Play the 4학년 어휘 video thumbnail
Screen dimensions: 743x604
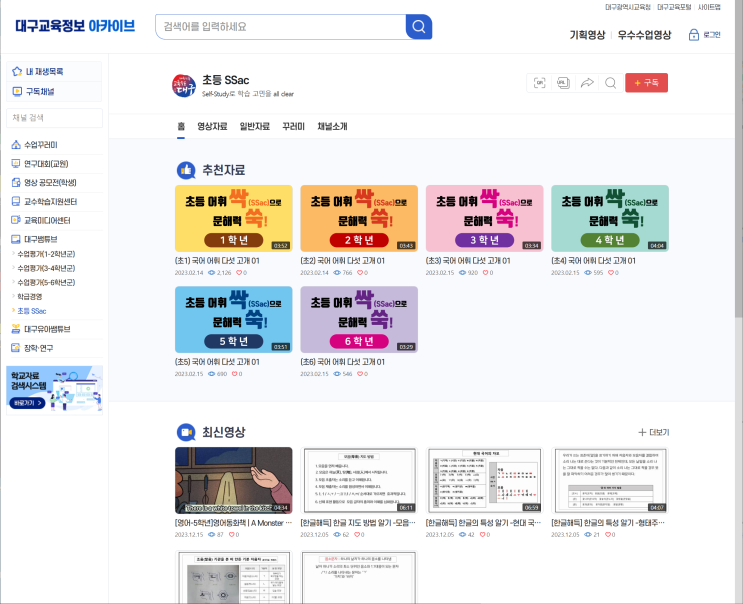tap(610, 218)
